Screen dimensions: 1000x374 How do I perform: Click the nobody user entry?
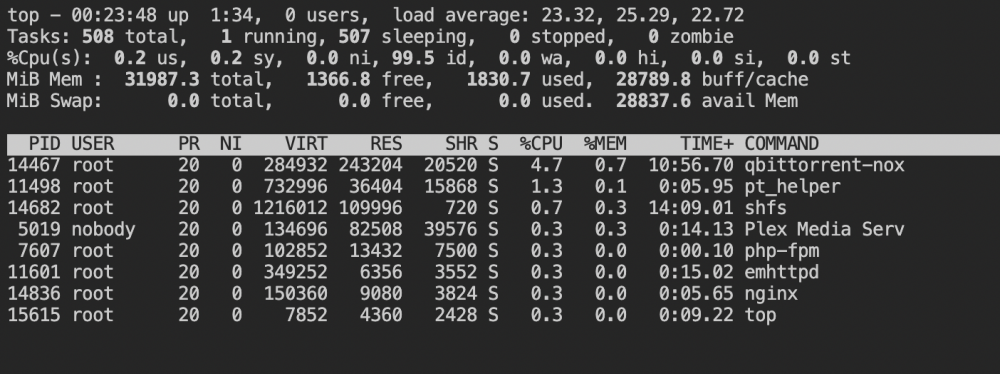[x=103, y=230]
